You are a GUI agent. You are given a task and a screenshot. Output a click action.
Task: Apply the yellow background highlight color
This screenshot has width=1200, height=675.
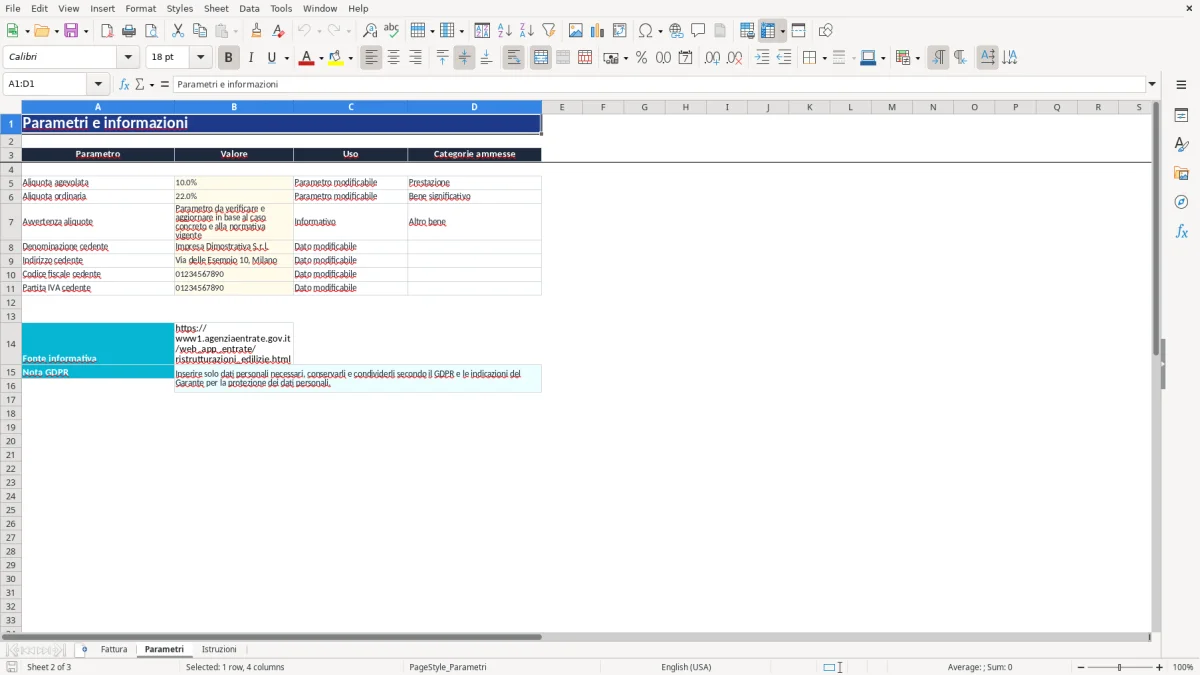336,58
